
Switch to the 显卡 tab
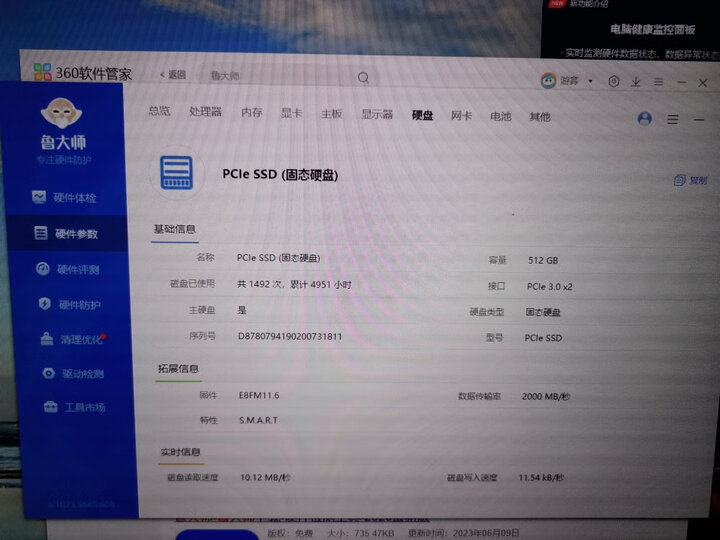pyautogui.click(x=291, y=113)
